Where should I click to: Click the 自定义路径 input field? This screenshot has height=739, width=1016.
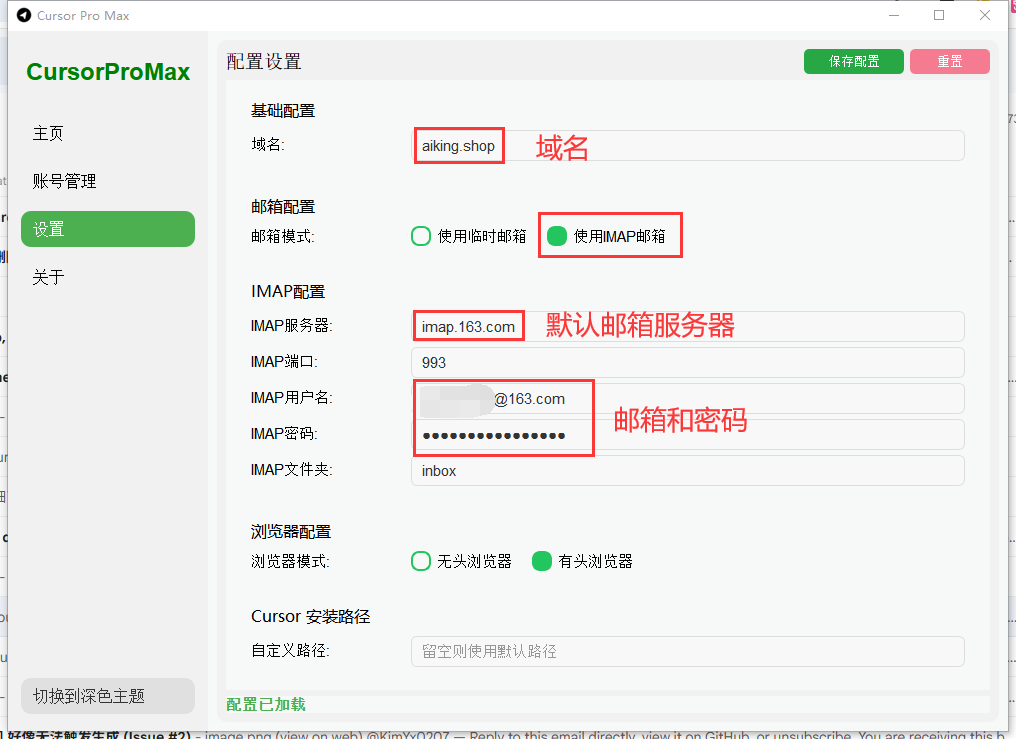point(687,651)
